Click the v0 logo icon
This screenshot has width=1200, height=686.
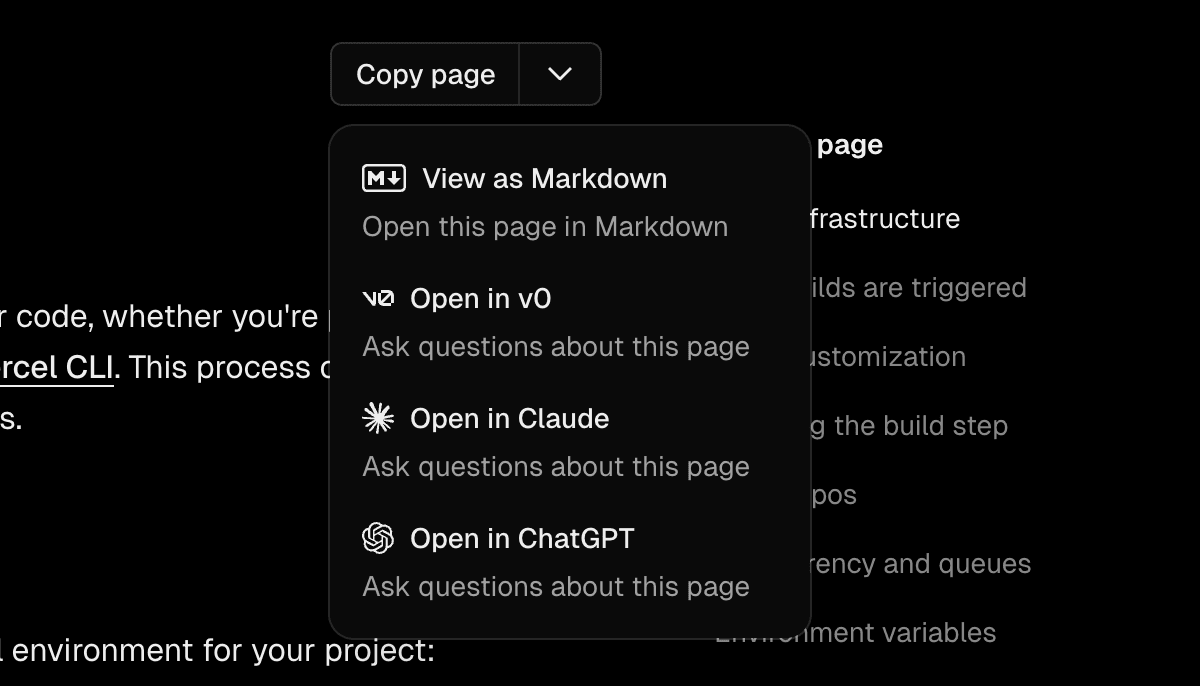coord(378,298)
